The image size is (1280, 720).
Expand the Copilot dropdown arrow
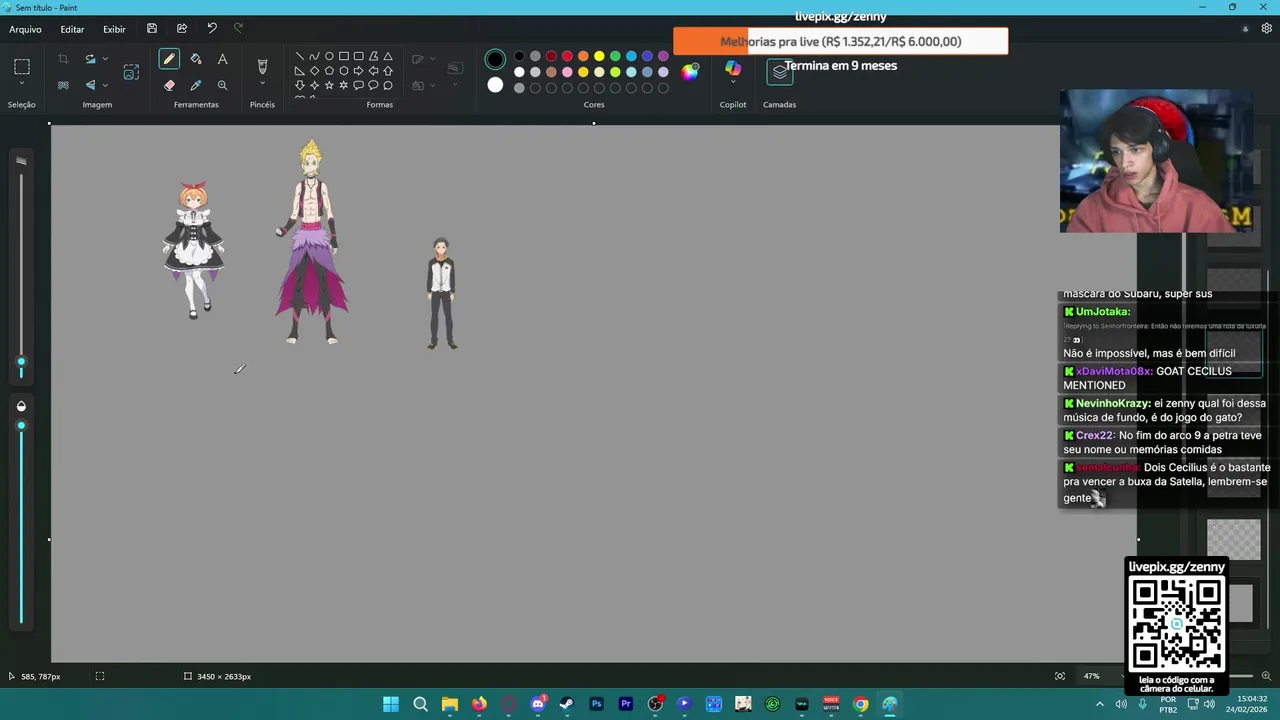(x=733, y=83)
